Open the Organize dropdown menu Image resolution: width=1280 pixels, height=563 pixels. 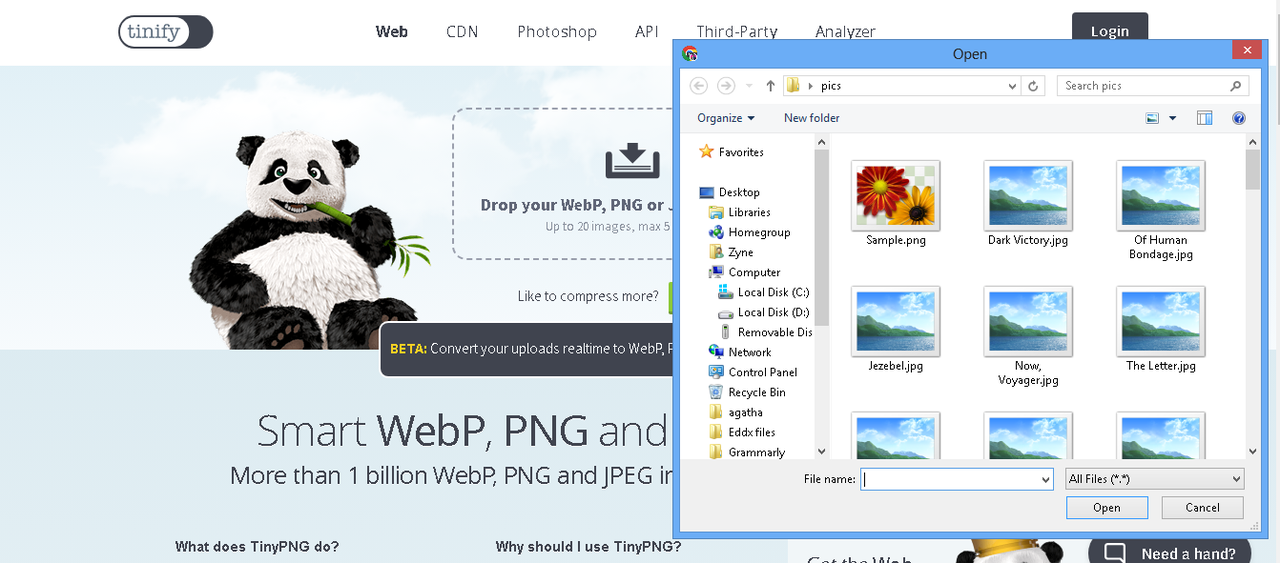pyautogui.click(x=726, y=118)
